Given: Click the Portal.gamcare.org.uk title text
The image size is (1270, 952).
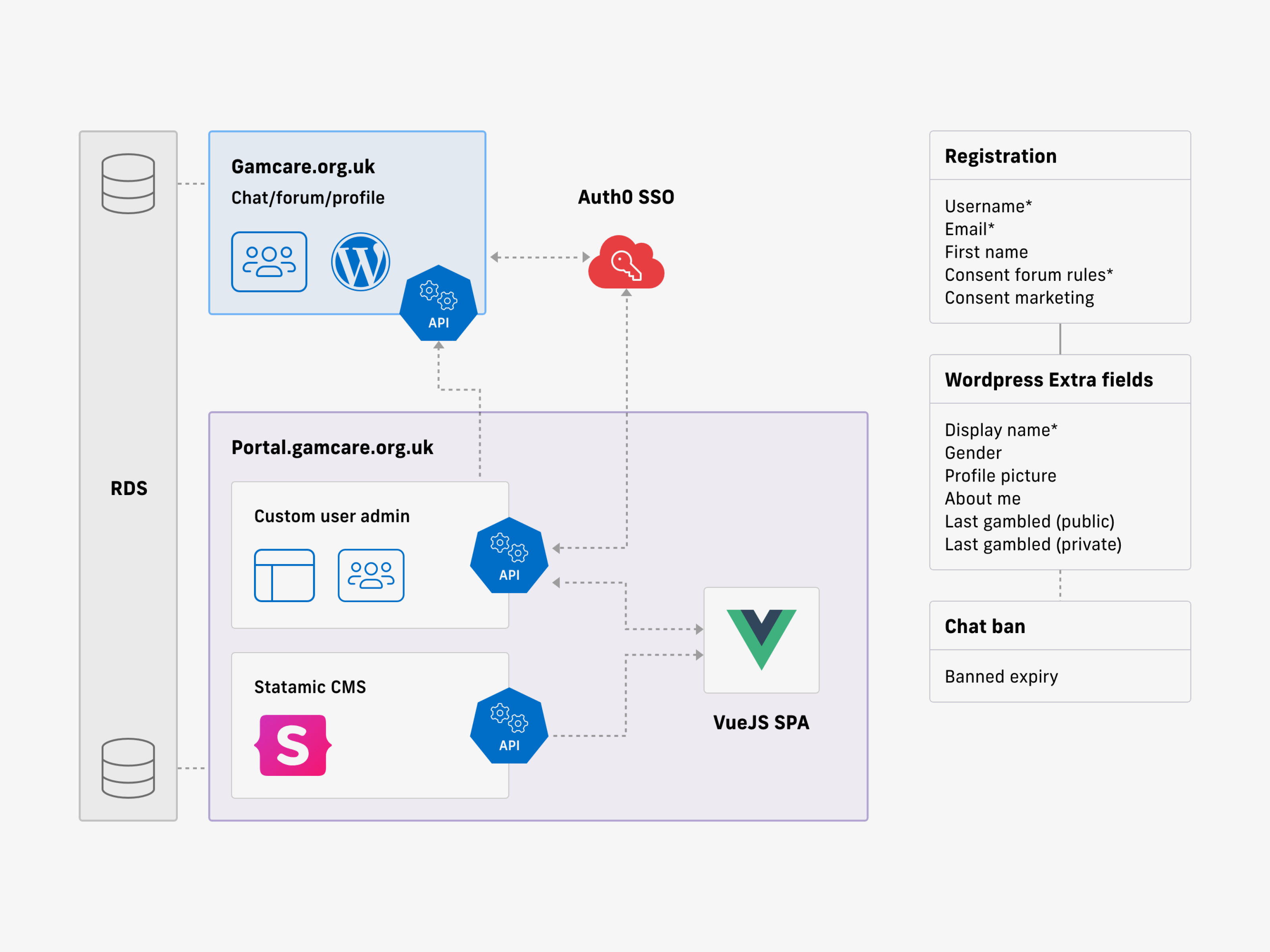Looking at the screenshot, I should [x=332, y=447].
